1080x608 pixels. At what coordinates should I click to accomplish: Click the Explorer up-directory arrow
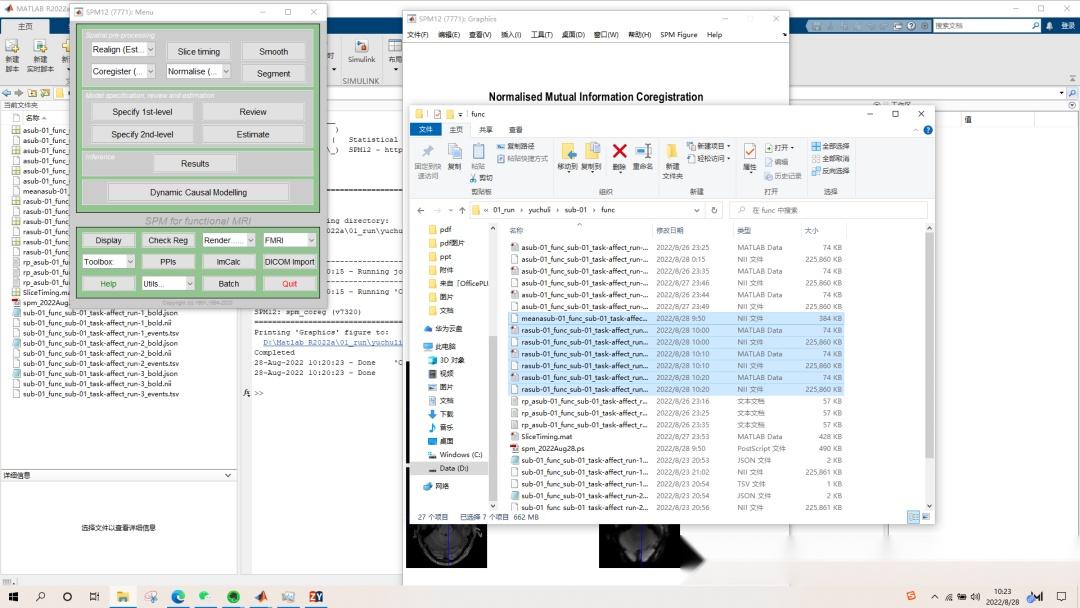coord(462,210)
